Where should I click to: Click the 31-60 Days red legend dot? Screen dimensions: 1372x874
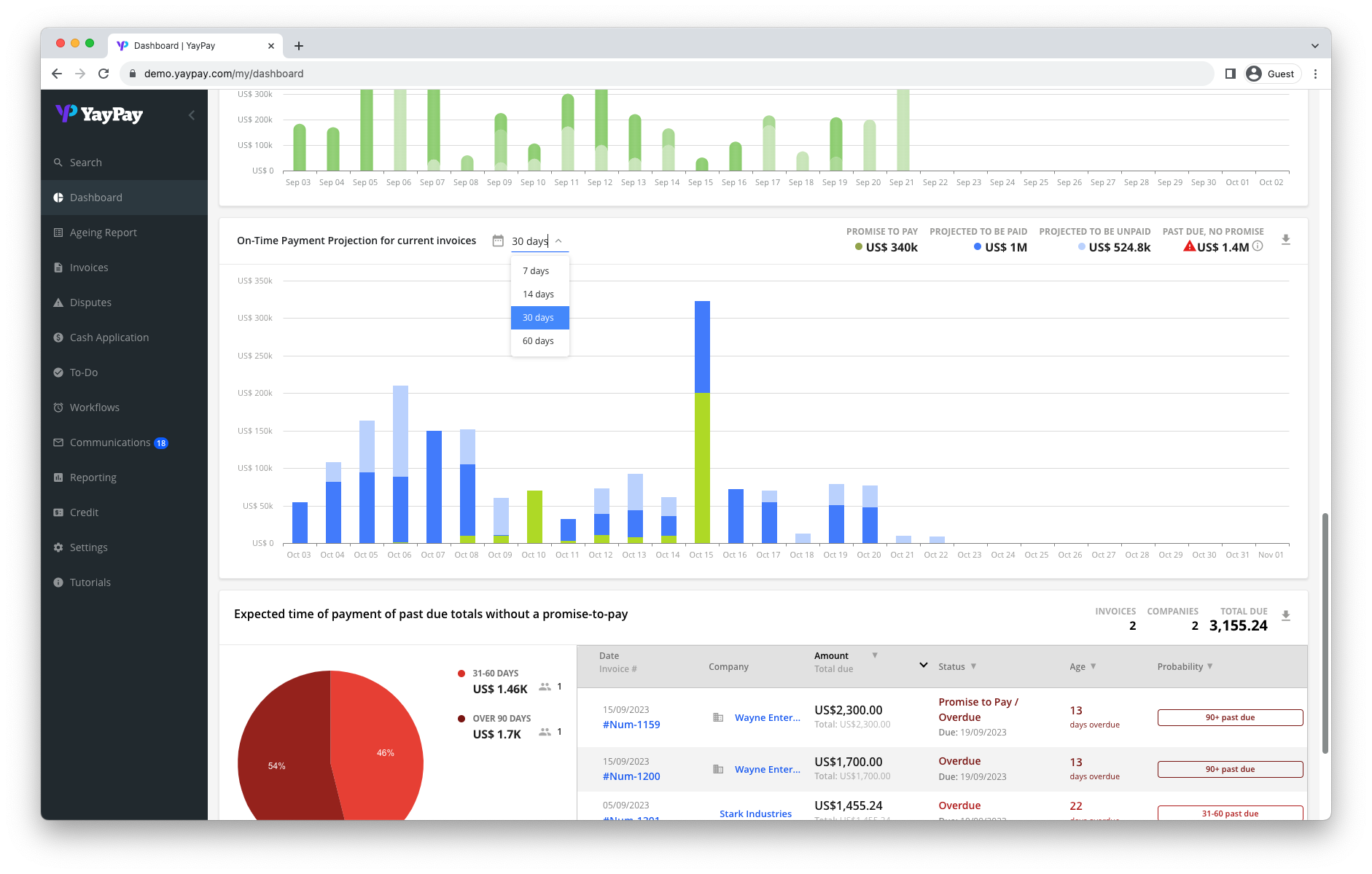pos(461,674)
